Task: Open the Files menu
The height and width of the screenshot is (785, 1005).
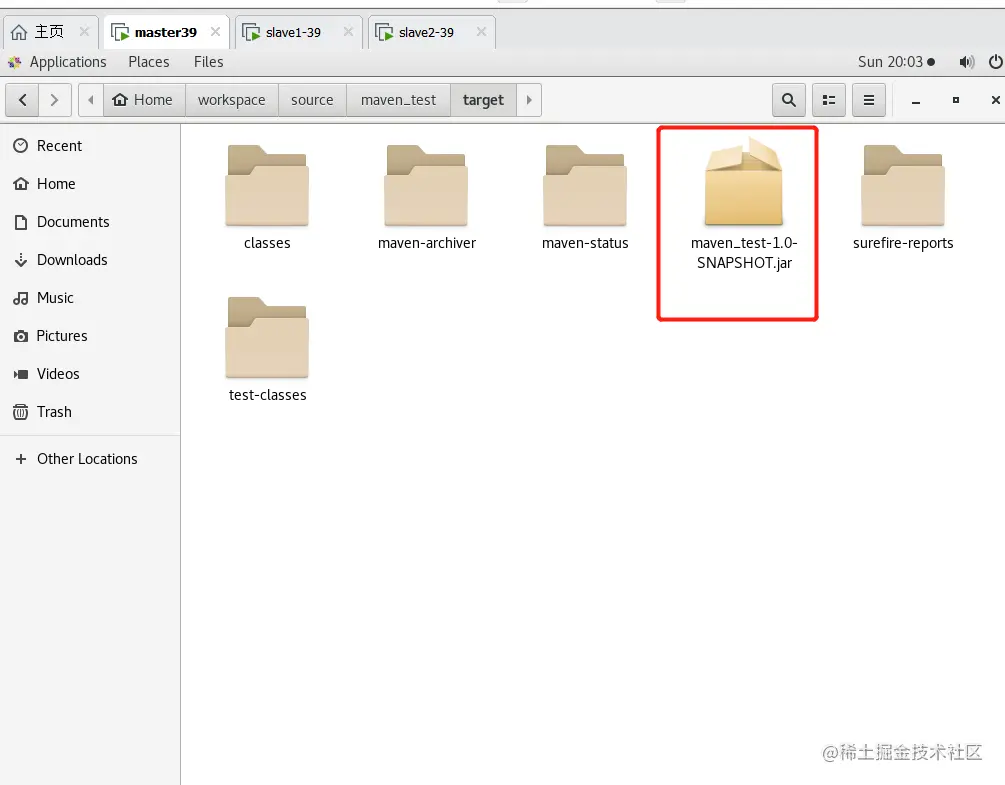Action: [x=208, y=62]
